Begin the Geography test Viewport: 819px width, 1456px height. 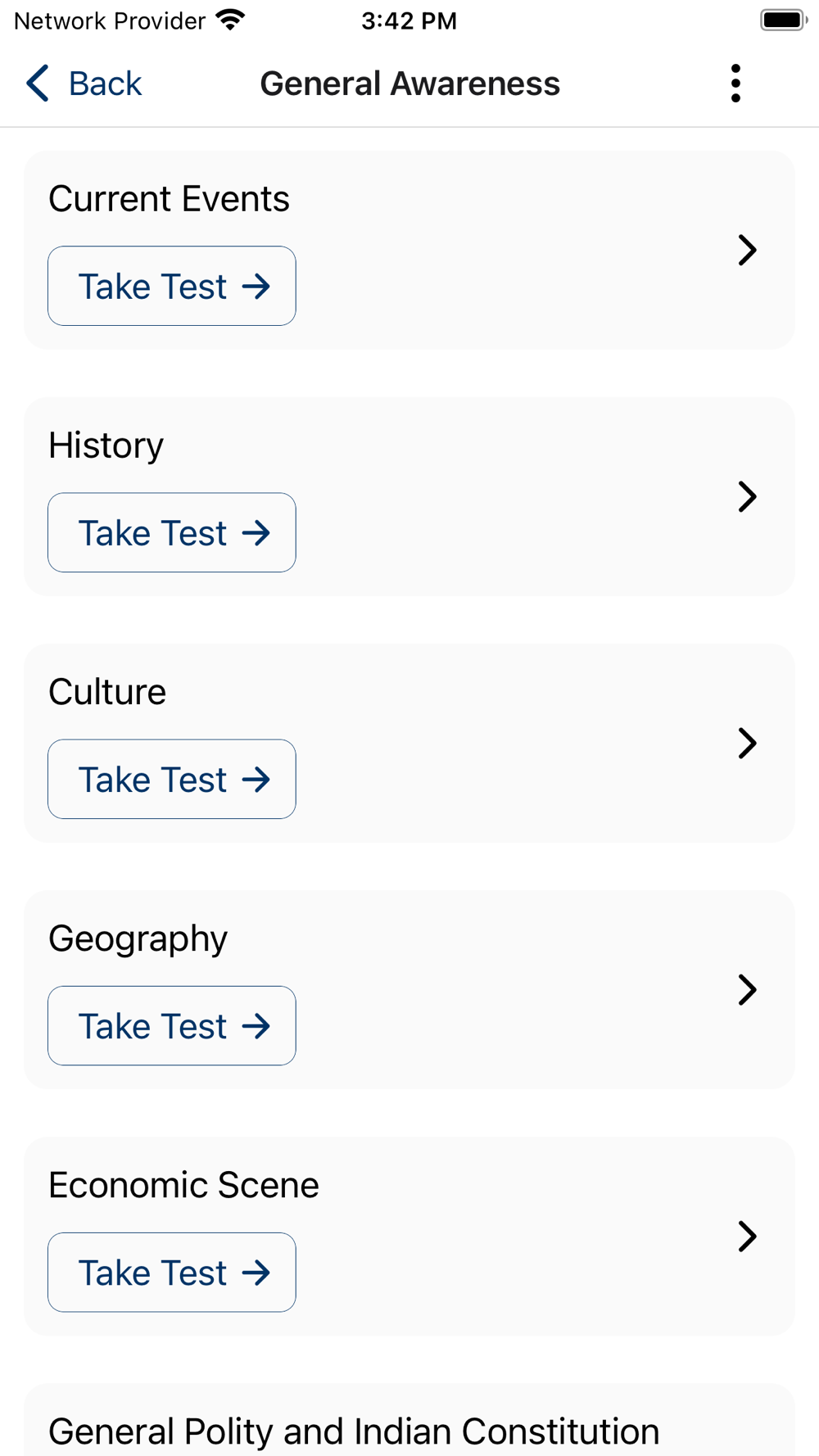172,1025
